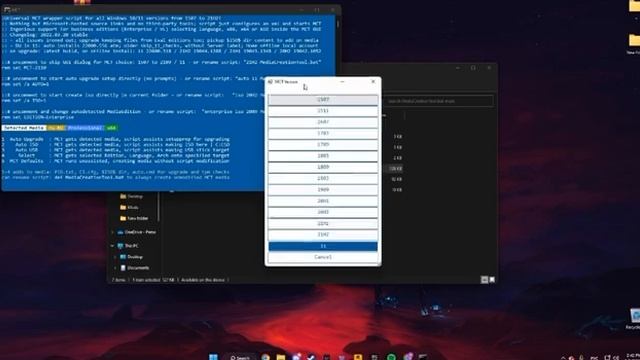This screenshot has height=360, width=640.
Task: Click 'Detected Media' badge in console
Action: pos(24,128)
